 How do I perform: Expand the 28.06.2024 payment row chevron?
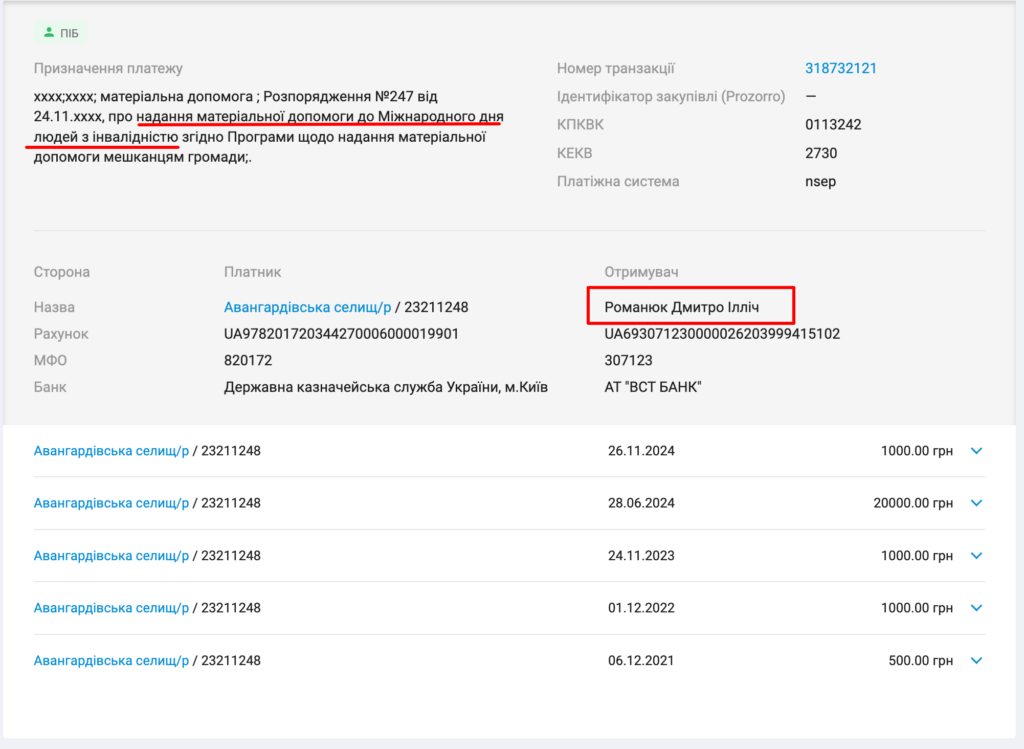pos(977,503)
